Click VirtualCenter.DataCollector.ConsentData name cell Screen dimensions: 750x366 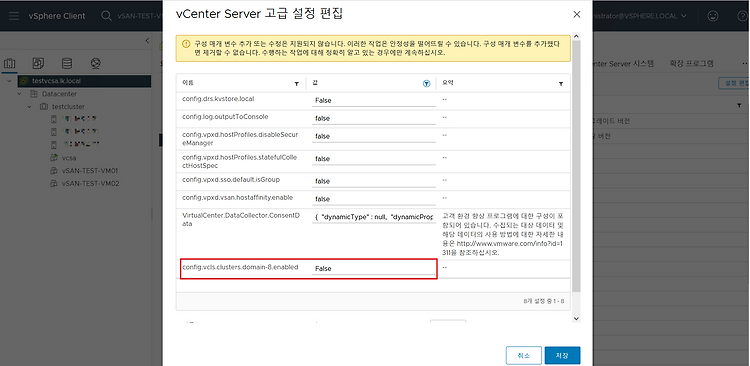241,220
